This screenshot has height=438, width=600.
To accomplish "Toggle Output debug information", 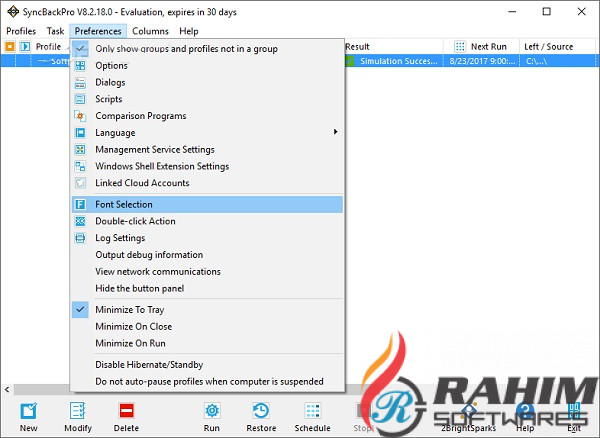I will pyautogui.click(x=207, y=255).
